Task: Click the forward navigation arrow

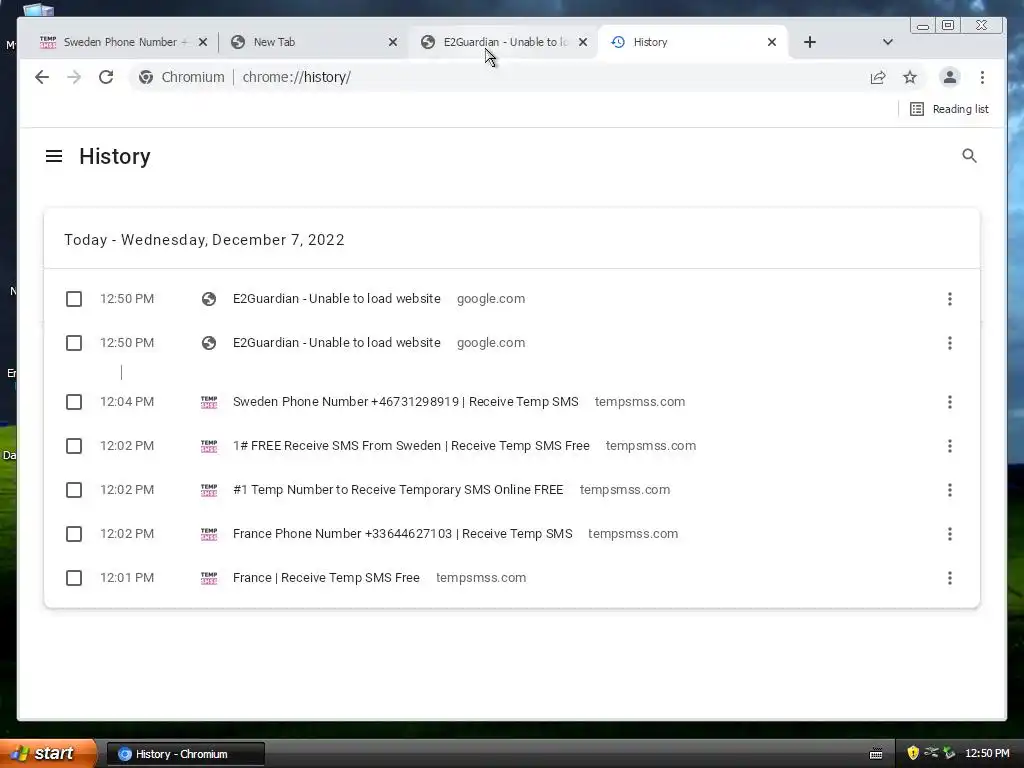Action: (74, 77)
